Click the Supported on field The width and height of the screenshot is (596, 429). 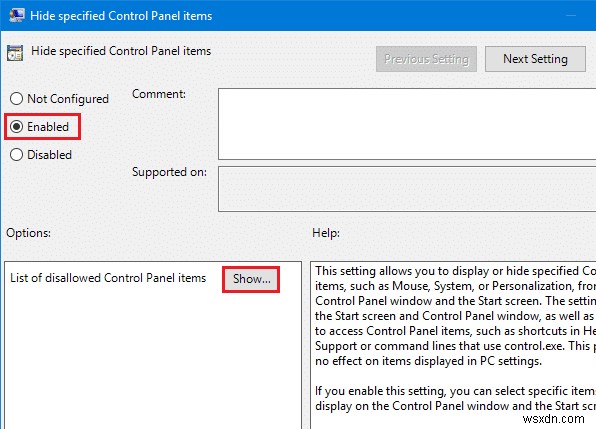coord(407,188)
